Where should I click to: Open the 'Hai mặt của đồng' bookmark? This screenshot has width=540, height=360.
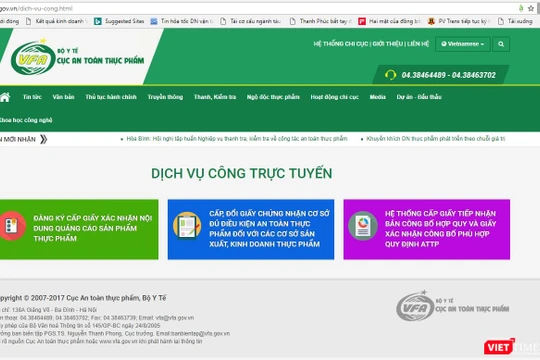390,21
